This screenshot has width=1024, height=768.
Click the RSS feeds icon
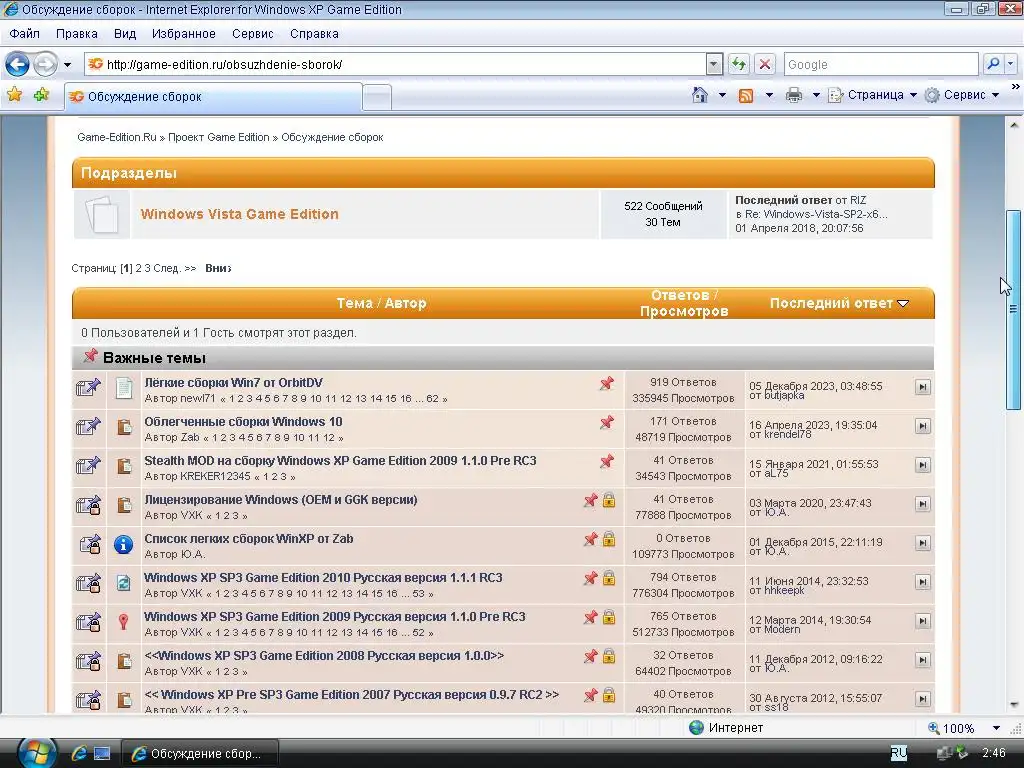(x=746, y=95)
